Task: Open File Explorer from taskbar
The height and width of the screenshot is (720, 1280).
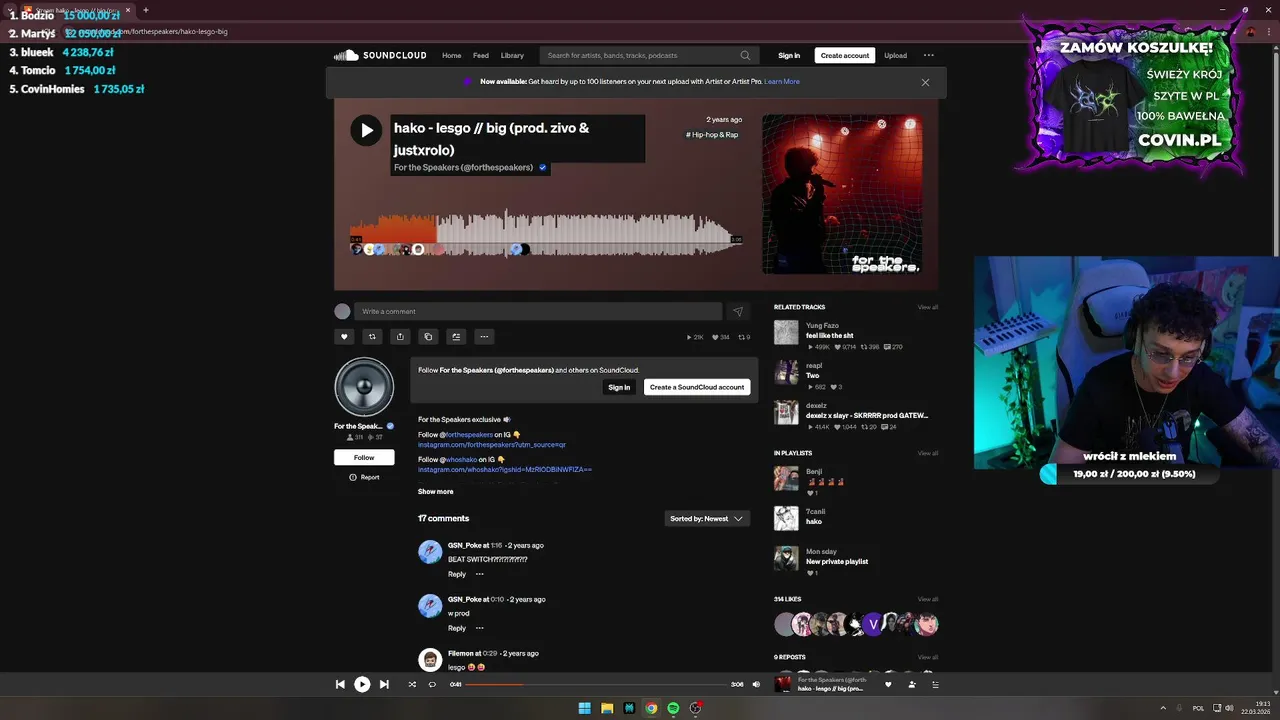Action: (x=607, y=708)
